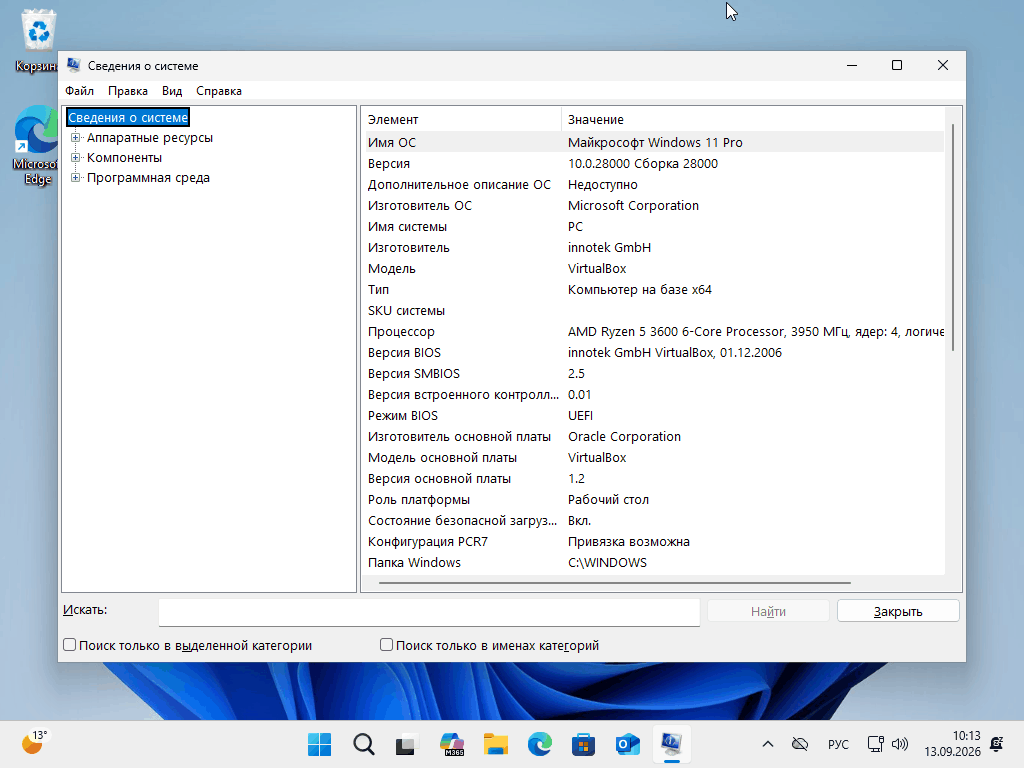Select Роль платформы row
The image size is (1024, 768).
654,500
